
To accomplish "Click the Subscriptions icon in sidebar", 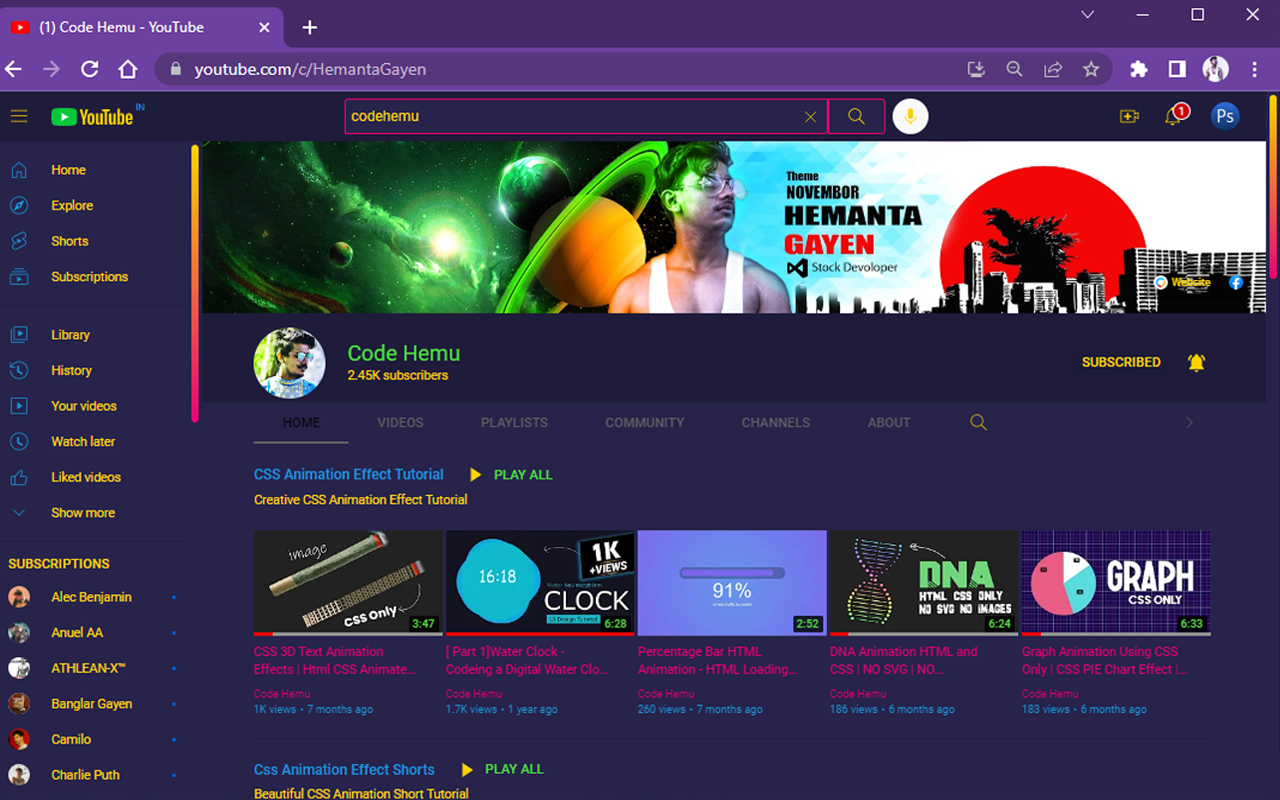I will click(x=19, y=277).
